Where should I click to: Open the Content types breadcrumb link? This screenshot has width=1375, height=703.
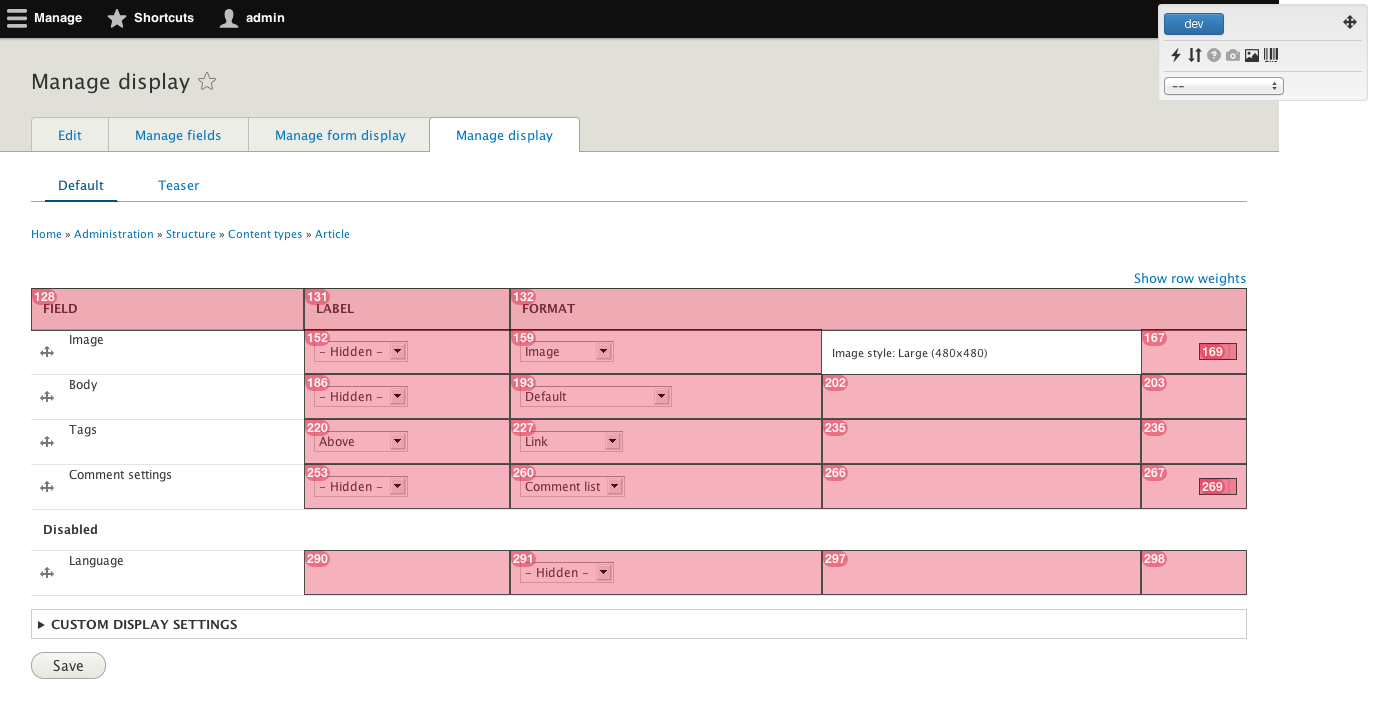coord(265,234)
